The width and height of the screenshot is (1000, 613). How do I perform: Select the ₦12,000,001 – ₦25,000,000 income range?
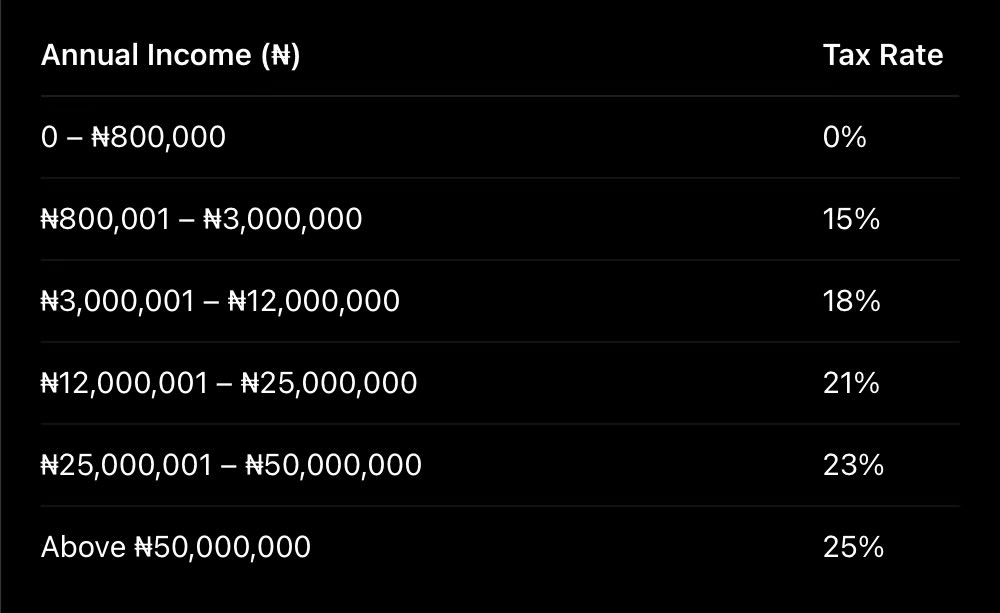(229, 383)
